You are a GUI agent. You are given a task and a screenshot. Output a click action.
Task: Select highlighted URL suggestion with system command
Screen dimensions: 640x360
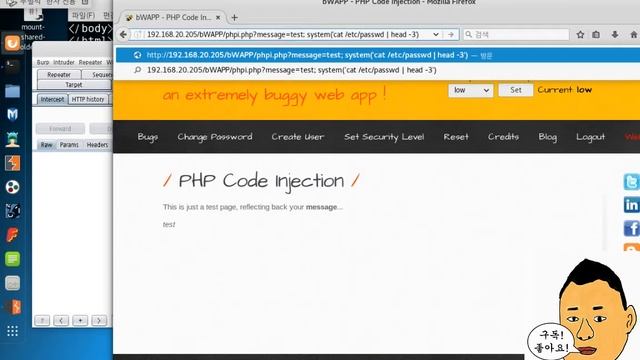tap(378, 55)
